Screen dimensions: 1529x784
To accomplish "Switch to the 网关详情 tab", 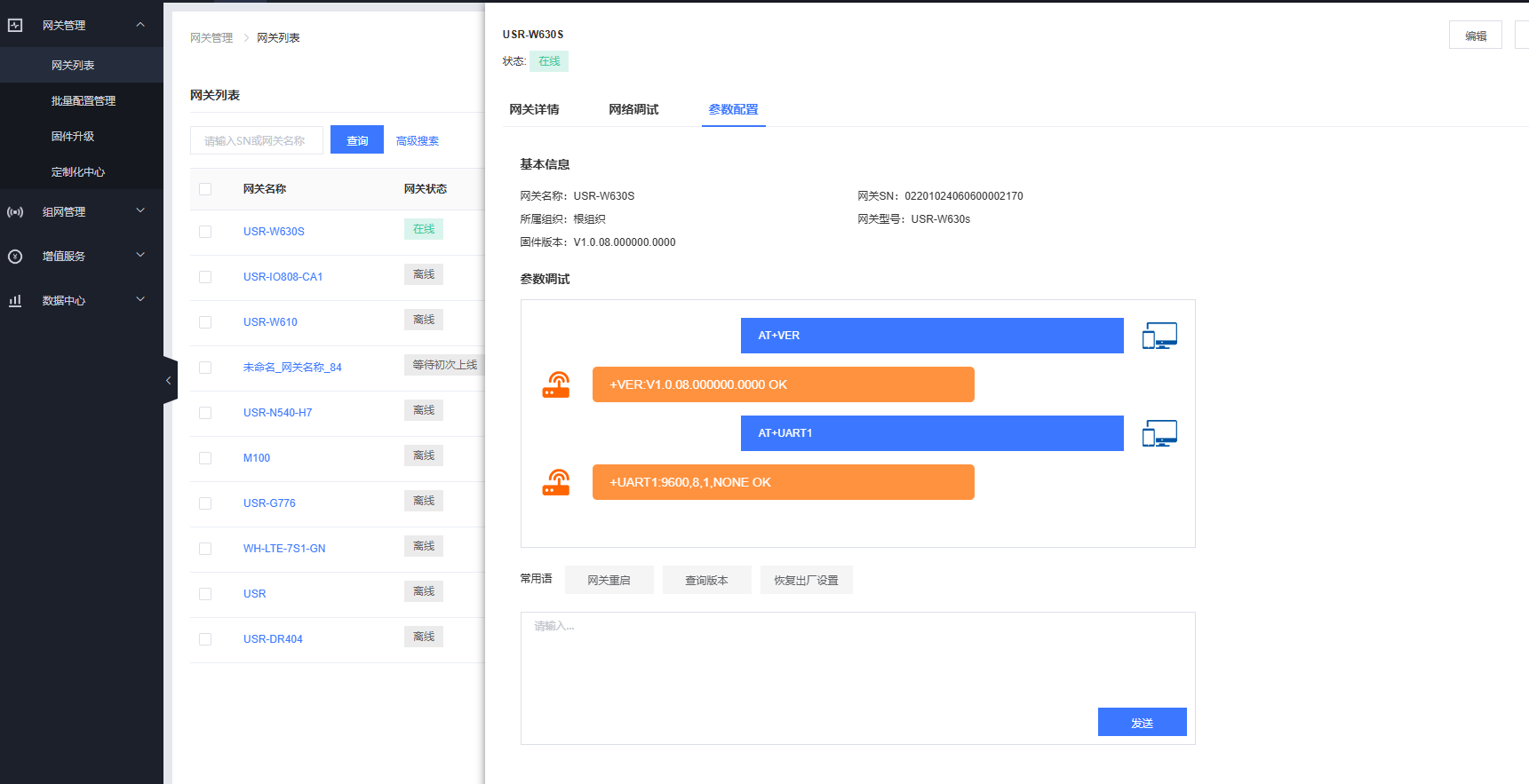I will [534, 110].
